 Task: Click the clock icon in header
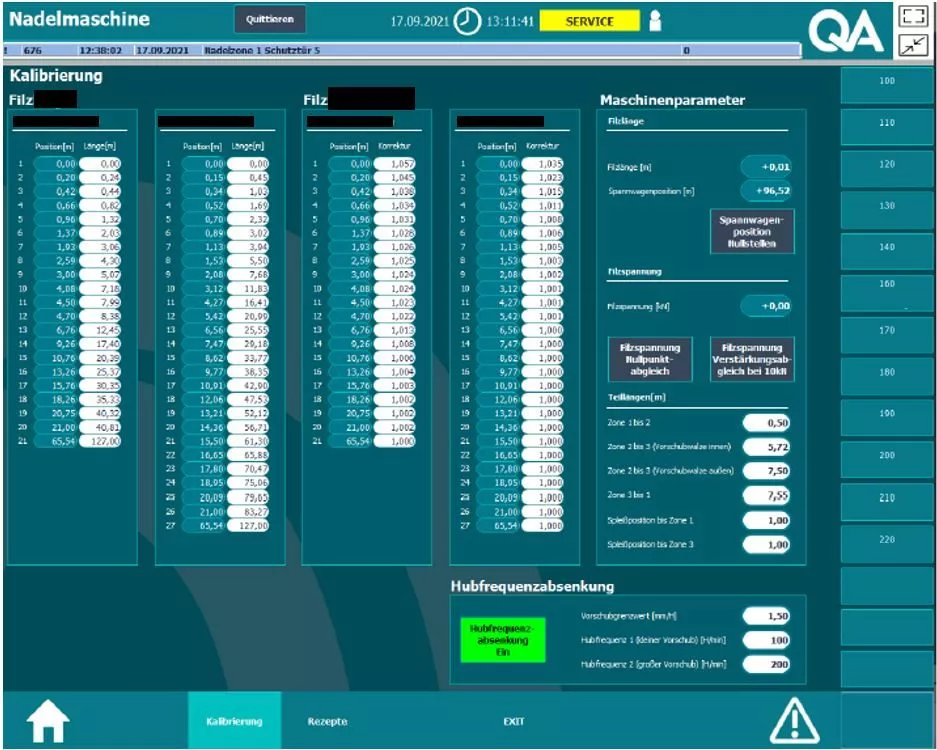(467, 22)
